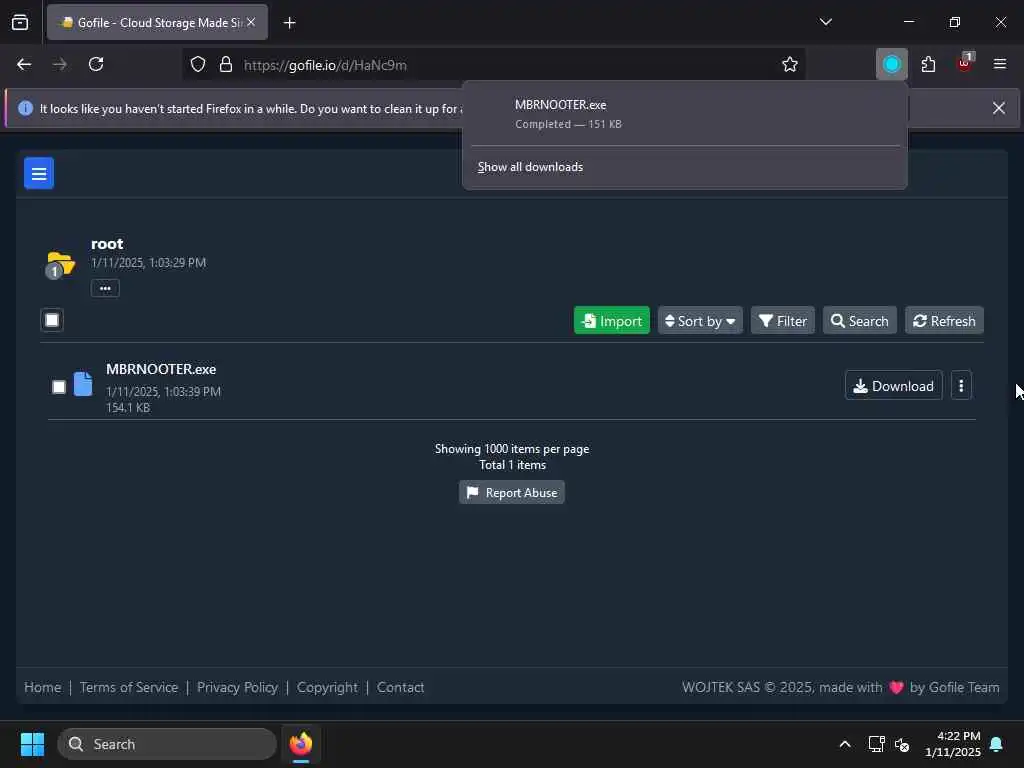Viewport: 1024px width, 768px height.
Task: Click the Total 1 items text
Action: click(x=512, y=465)
